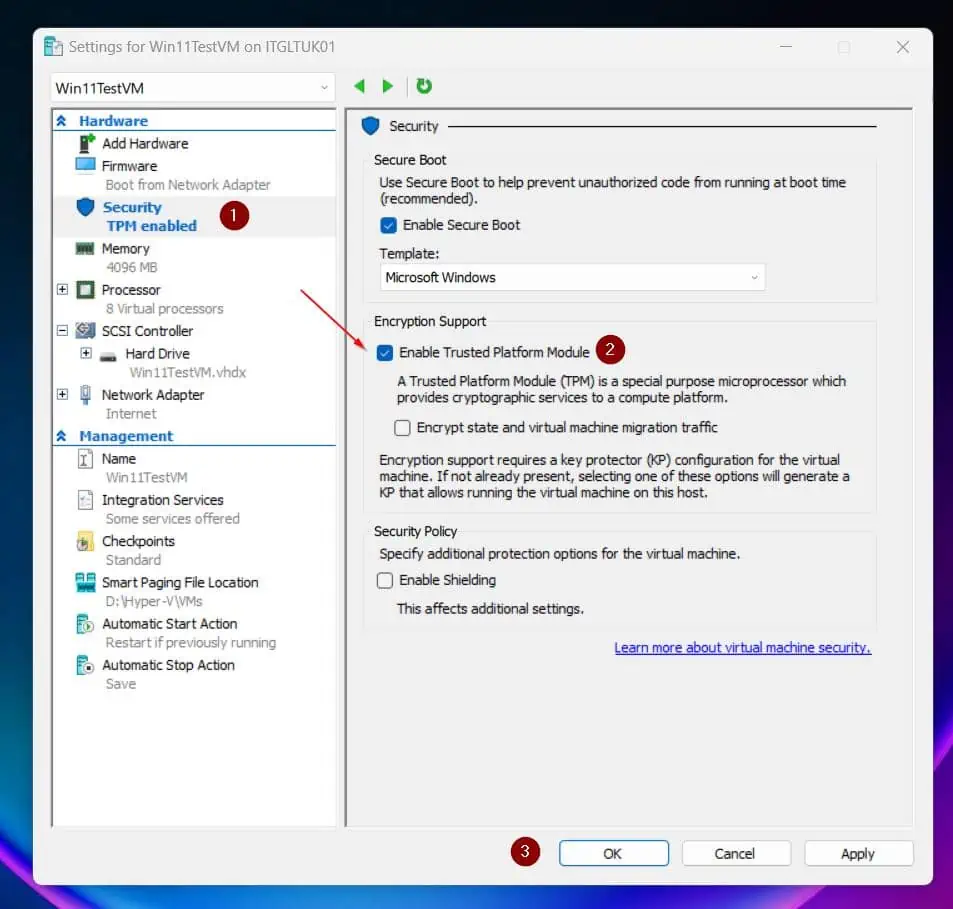Click the Memory chip icon
This screenshot has height=909, width=953.
[x=85, y=249]
